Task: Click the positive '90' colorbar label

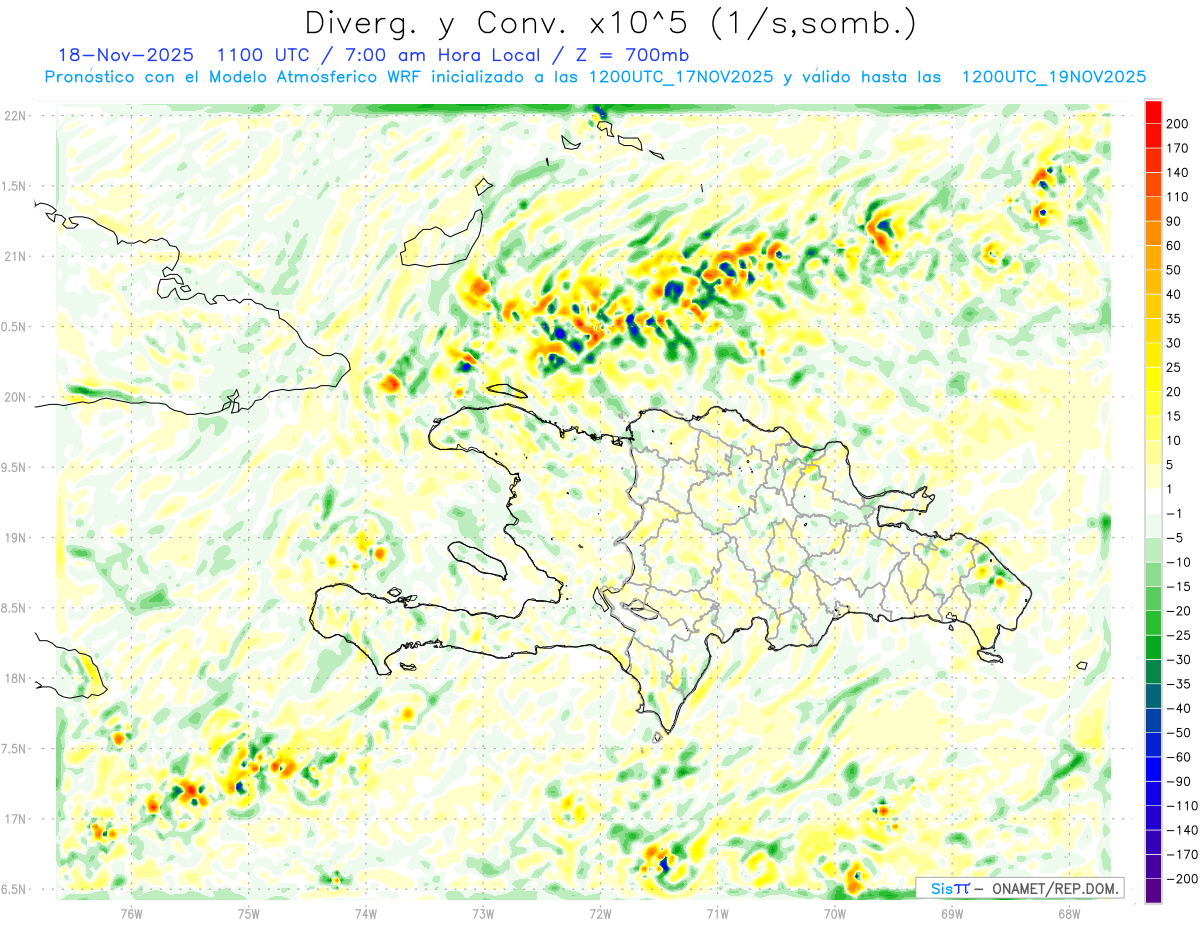Action: pyautogui.click(x=1174, y=221)
